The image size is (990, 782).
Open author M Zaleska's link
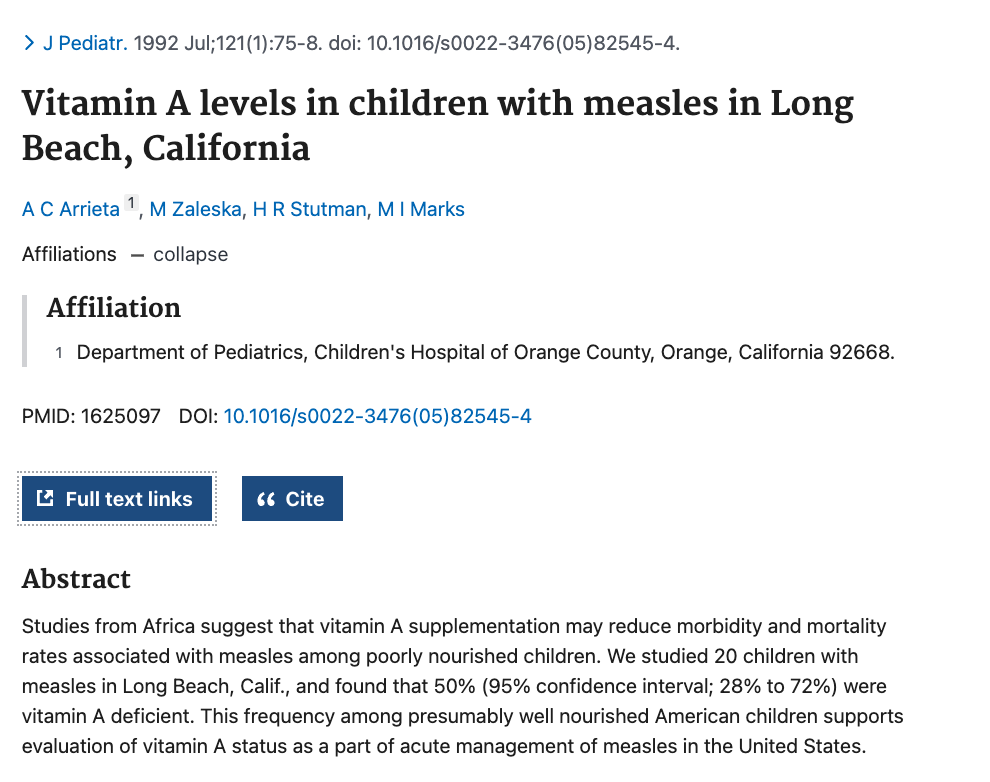pos(195,209)
